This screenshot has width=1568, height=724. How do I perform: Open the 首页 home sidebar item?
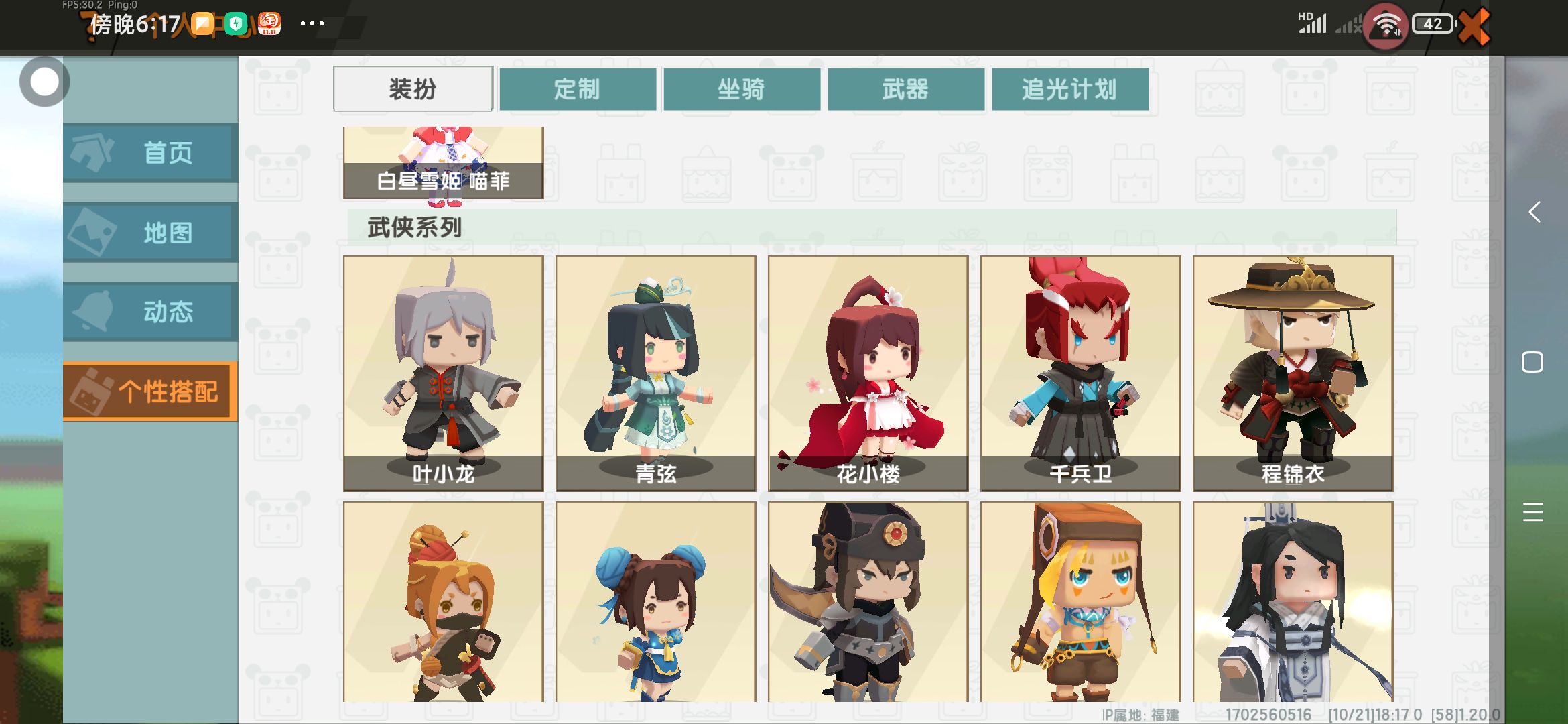click(151, 153)
